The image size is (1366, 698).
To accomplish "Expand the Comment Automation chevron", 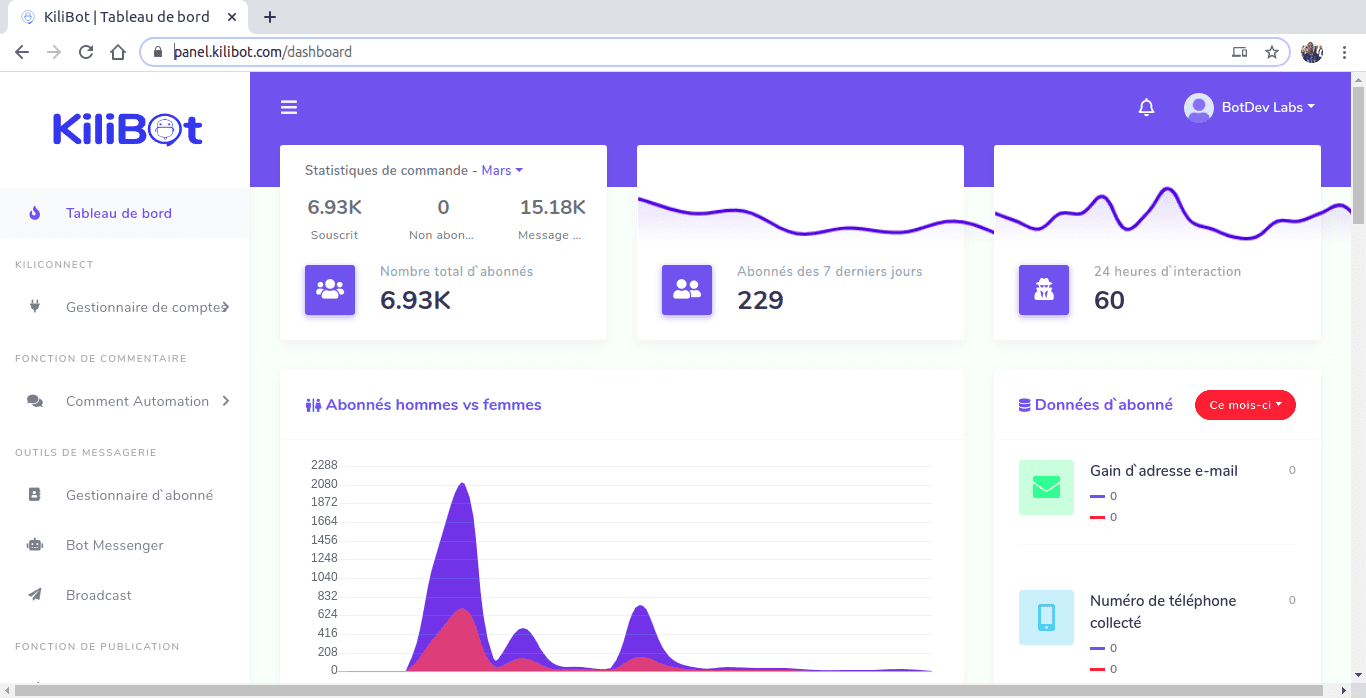I will pyautogui.click(x=227, y=400).
